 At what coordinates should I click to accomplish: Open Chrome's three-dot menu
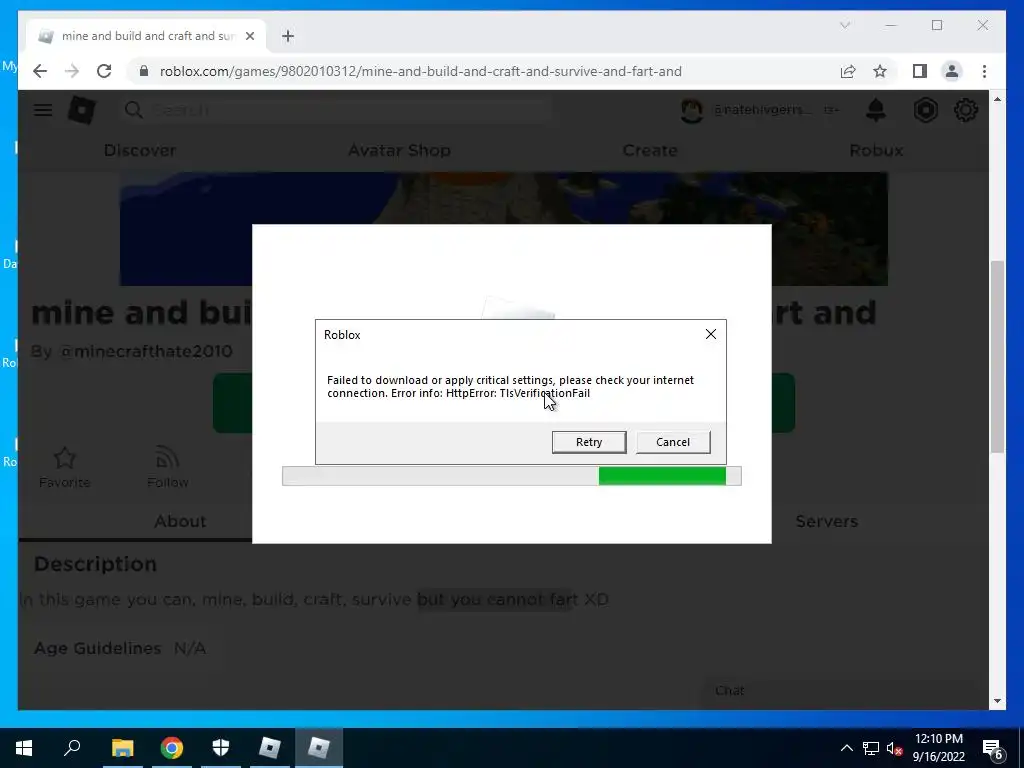(x=984, y=71)
